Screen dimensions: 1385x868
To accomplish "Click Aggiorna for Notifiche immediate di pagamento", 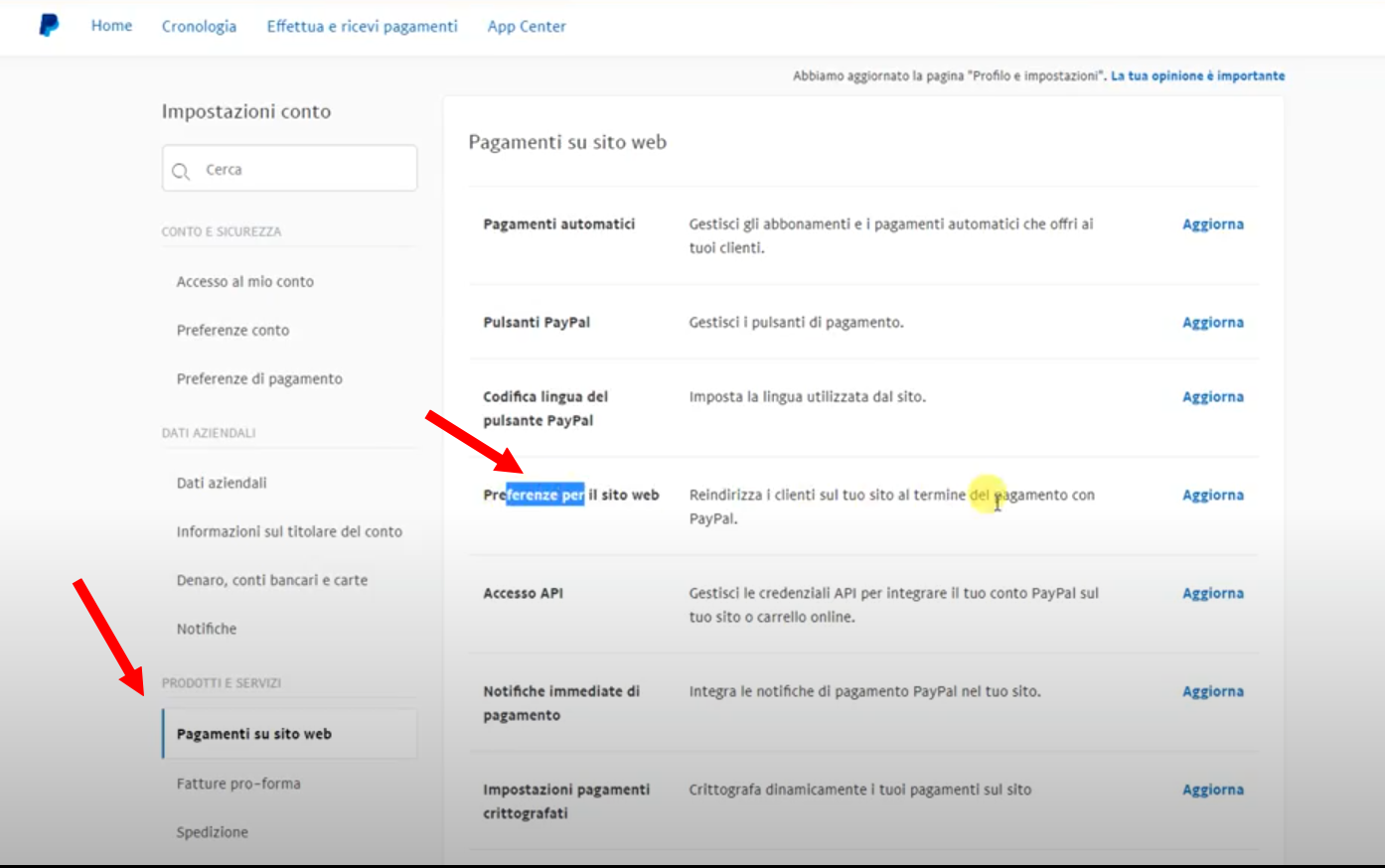I will tap(1213, 692).
